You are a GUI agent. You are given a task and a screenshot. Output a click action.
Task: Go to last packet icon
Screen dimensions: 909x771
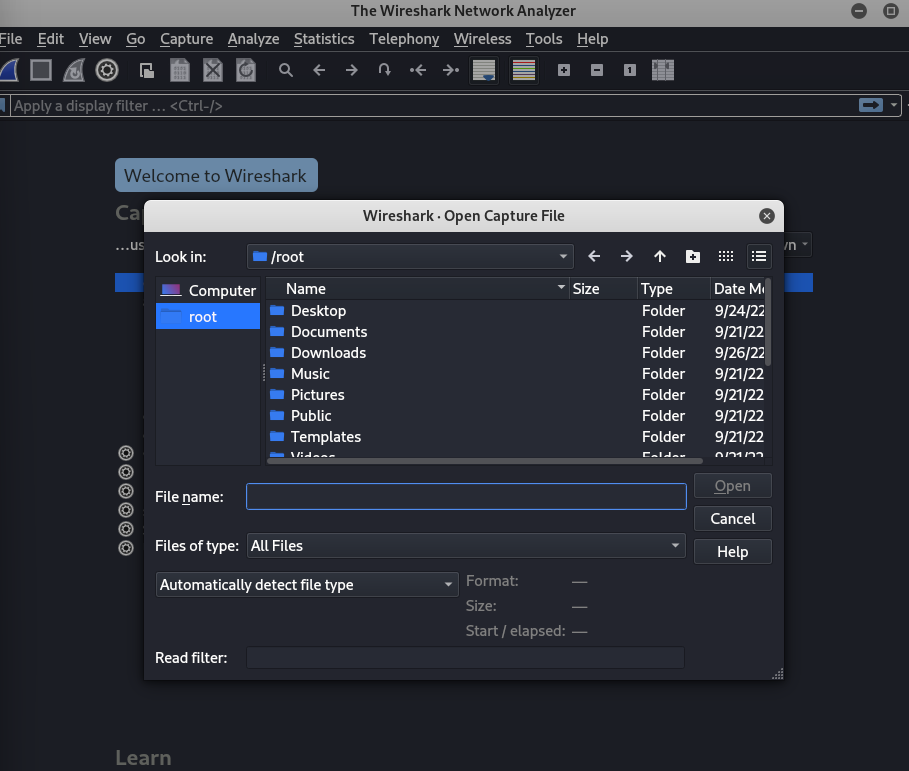[451, 70]
